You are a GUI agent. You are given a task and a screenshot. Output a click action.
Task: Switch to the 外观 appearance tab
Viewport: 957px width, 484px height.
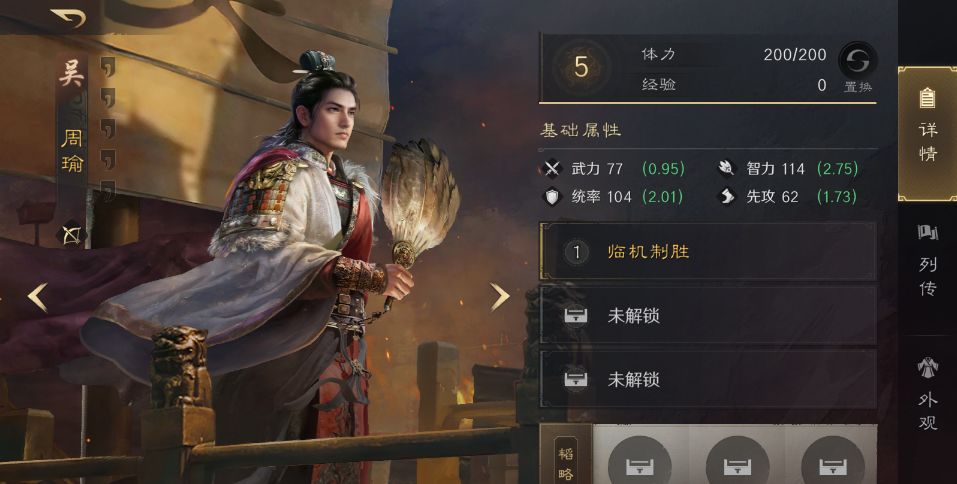927,394
